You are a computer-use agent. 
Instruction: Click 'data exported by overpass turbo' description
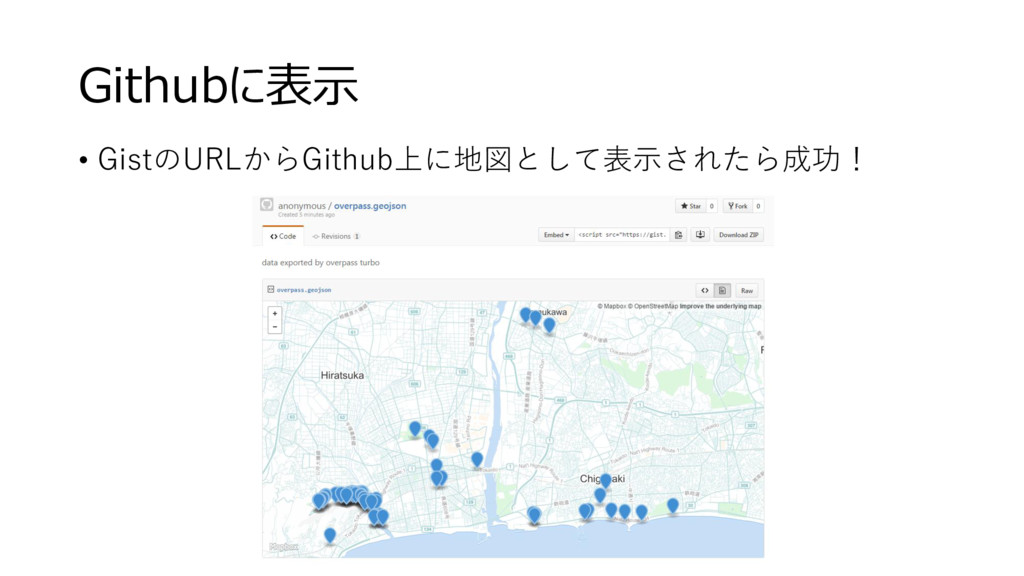[x=321, y=263]
